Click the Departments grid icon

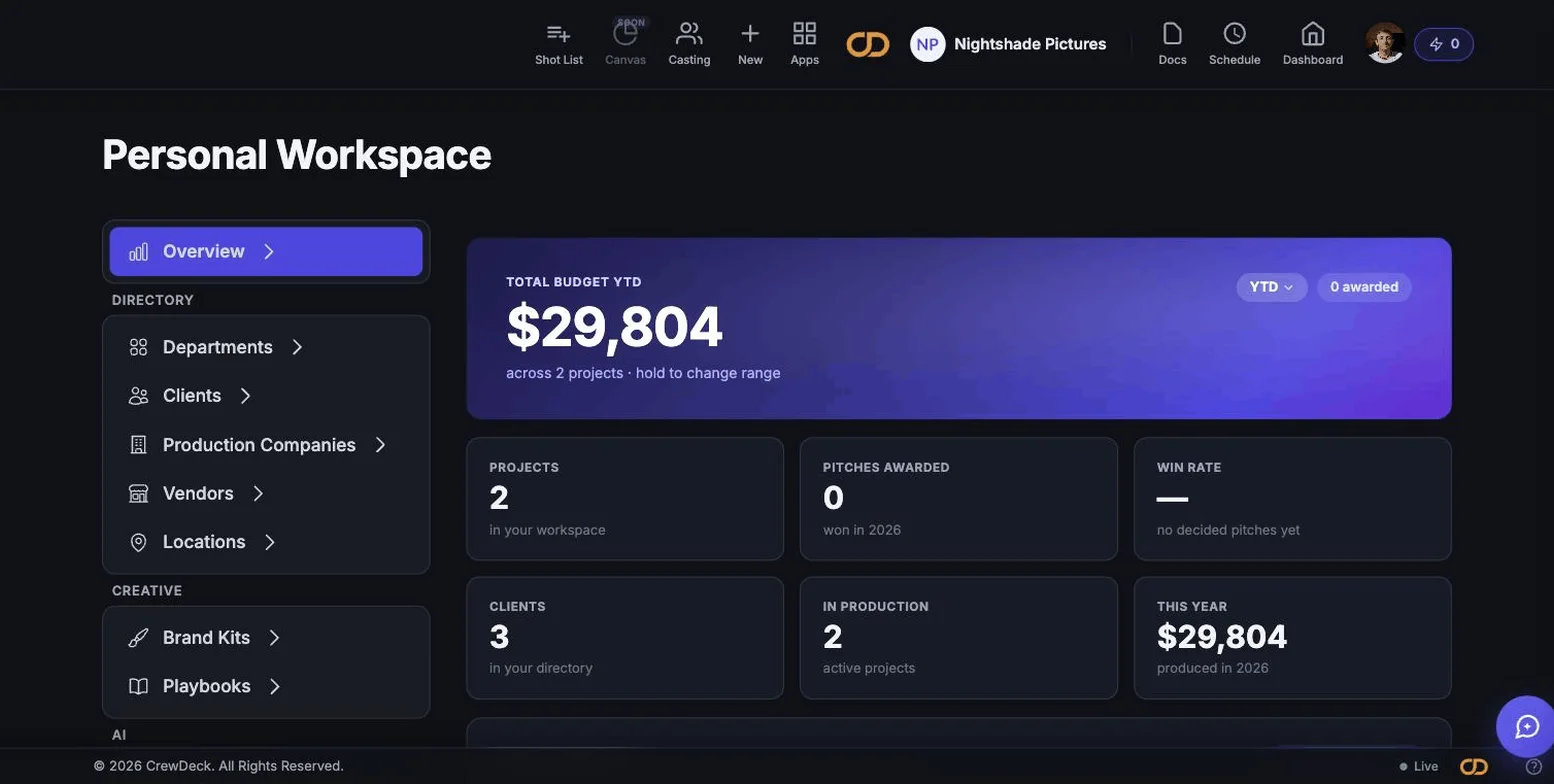[x=139, y=347]
